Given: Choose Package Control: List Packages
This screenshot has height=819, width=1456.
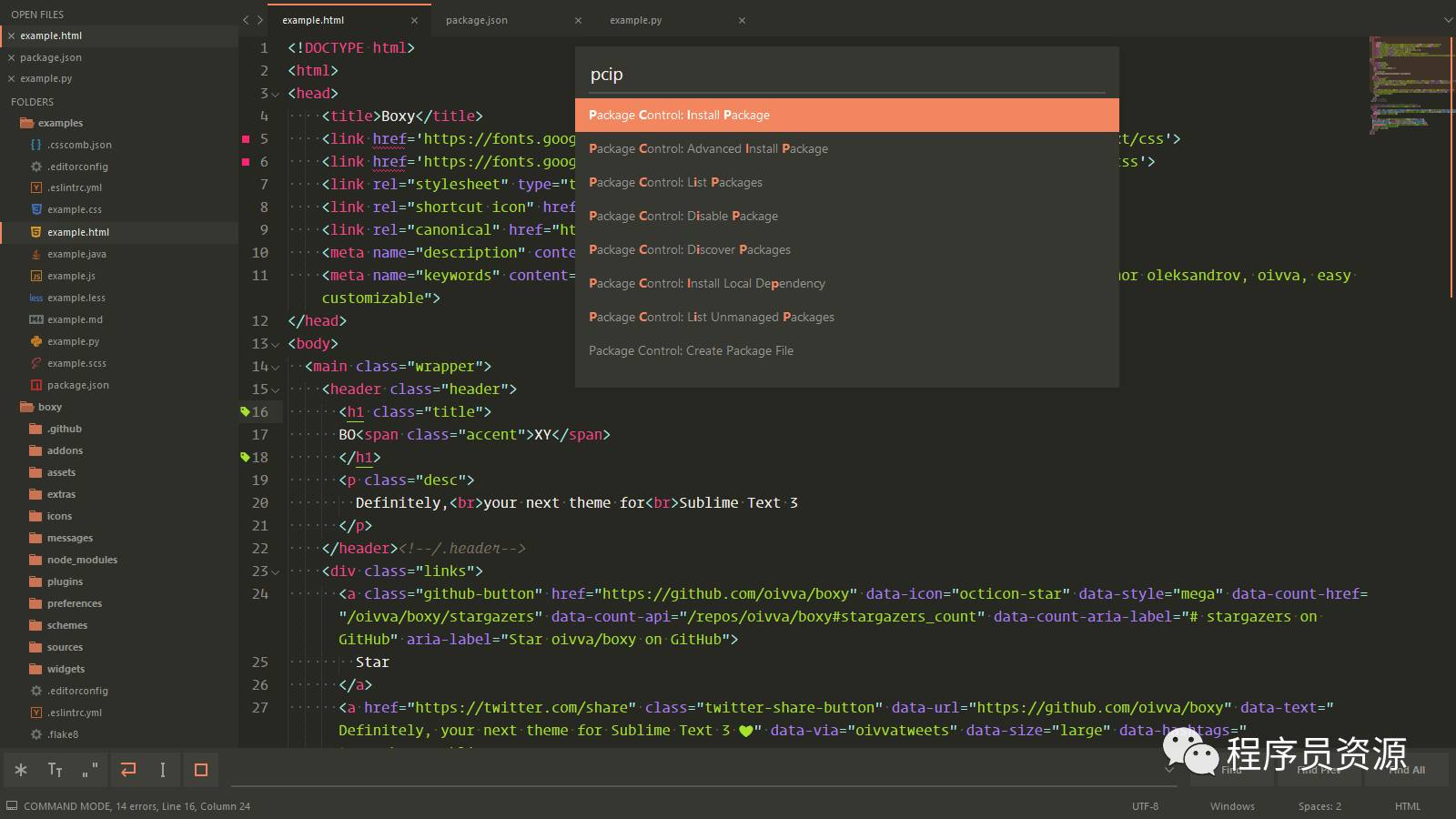Looking at the screenshot, I should tap(846, 182).
